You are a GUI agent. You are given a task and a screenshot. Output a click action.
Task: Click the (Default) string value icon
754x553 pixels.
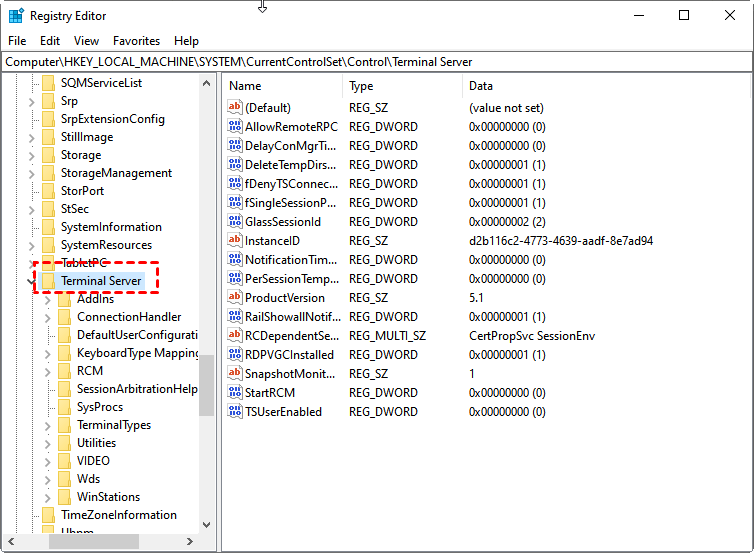[235, 108]
